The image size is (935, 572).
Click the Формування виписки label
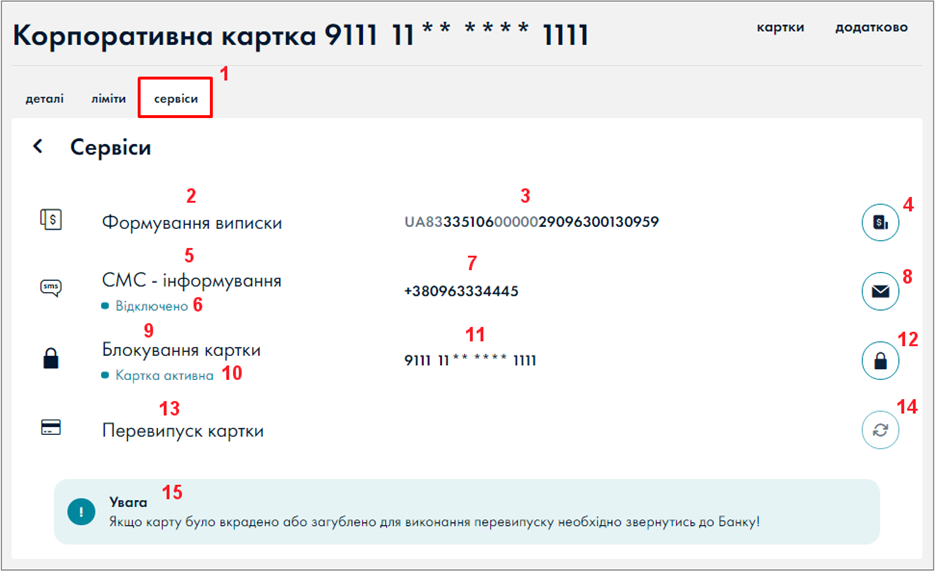(192, 223)
